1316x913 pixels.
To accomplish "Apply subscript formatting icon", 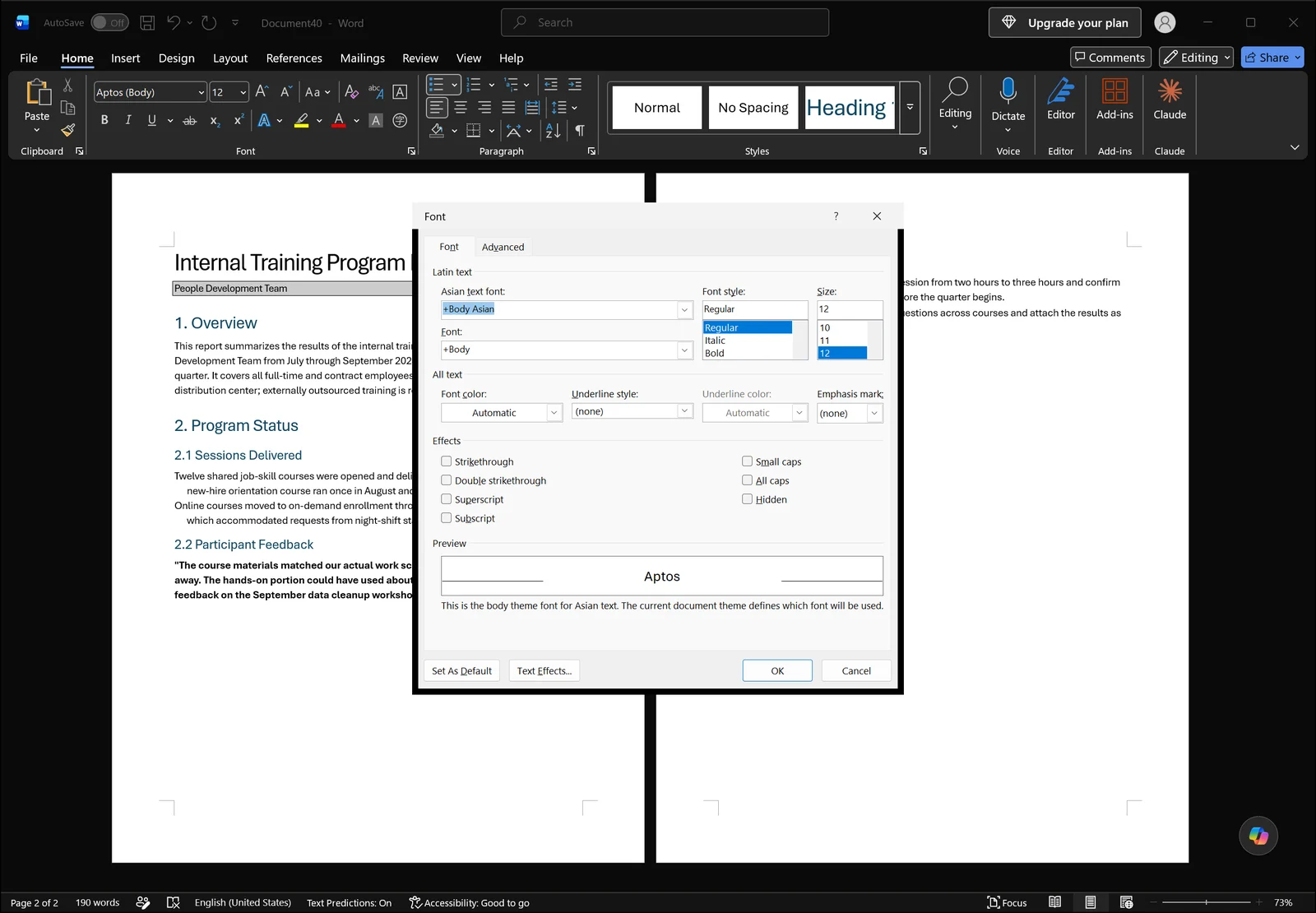I will coord(215,120).
